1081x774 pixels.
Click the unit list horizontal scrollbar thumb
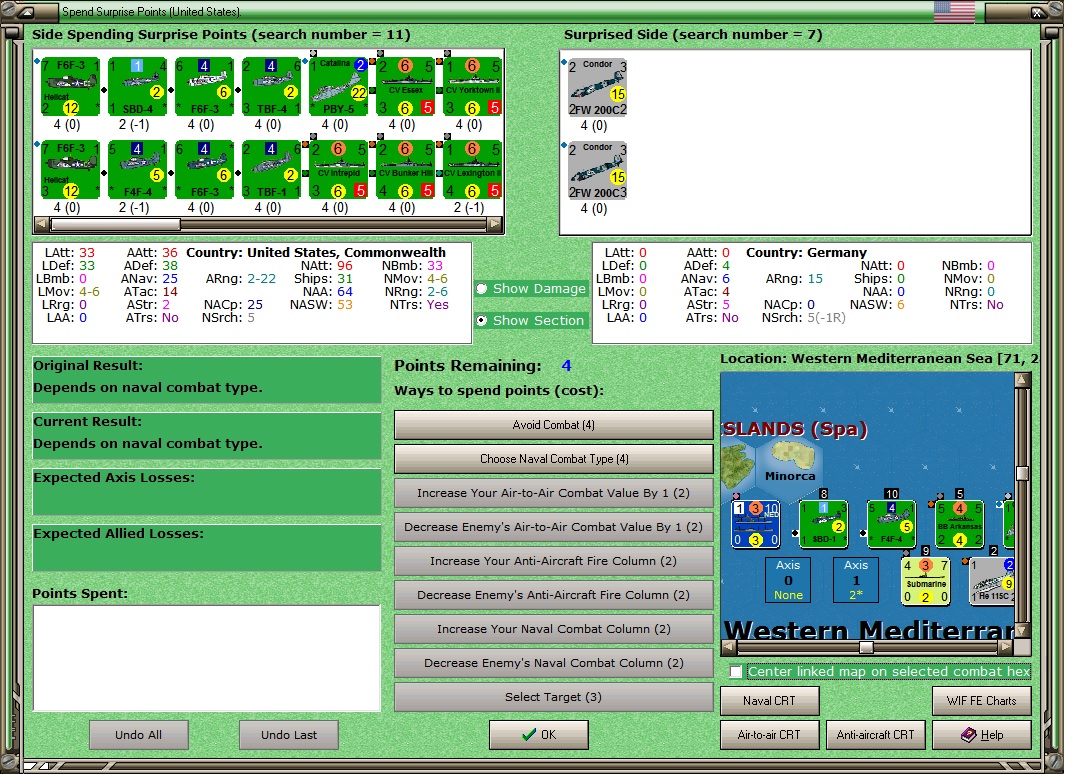click(x=115, y=224)
